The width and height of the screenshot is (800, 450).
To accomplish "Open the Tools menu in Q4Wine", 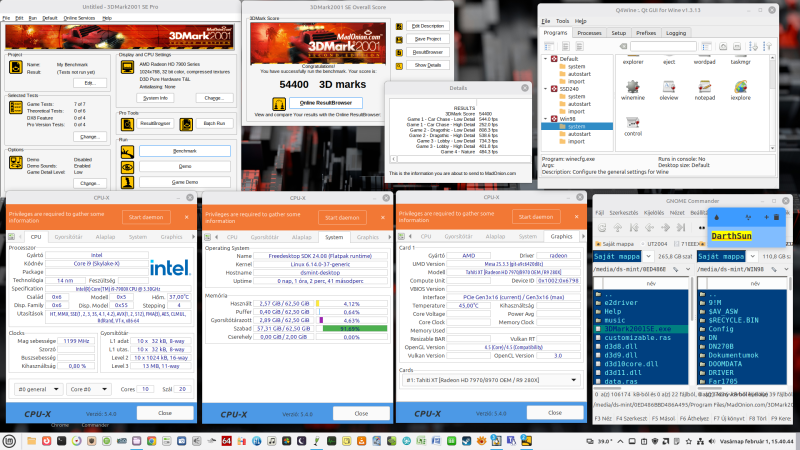I will pyautogui.click(x=562, y=21).
